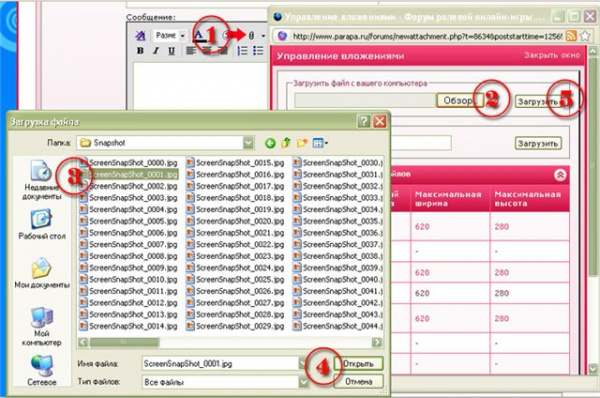
Task: Select file ScreenSnapShot_0005.jpg
Action: 129,221
